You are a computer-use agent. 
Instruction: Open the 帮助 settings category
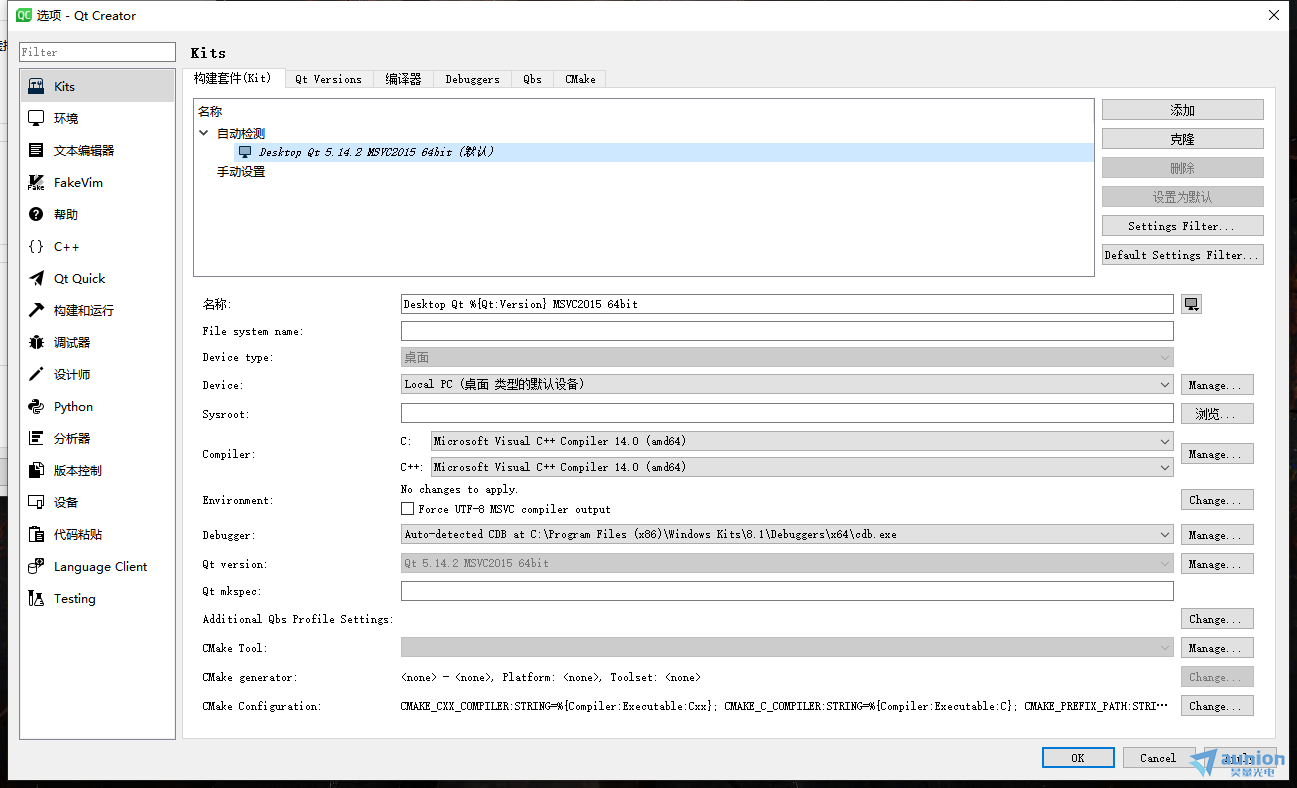tap(97, 214)
